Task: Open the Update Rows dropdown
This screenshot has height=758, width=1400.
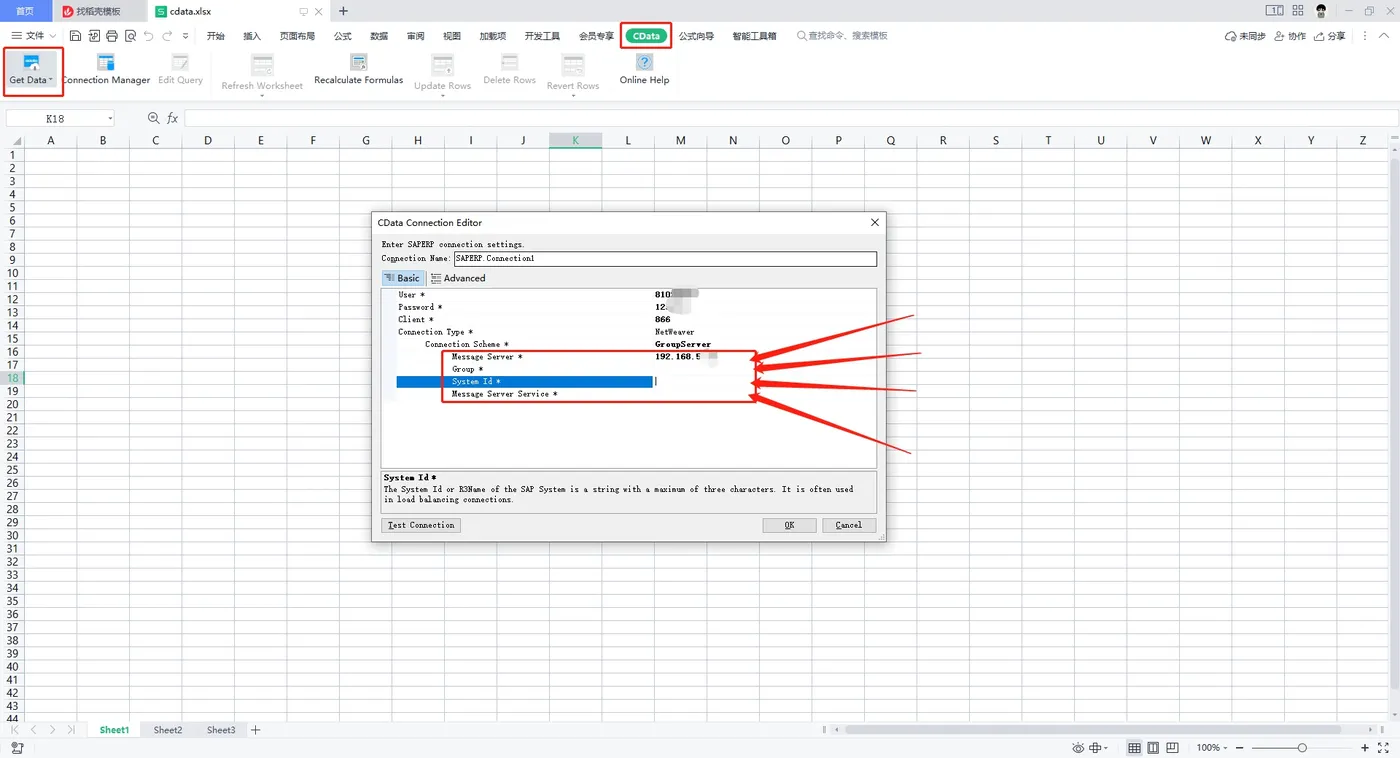Action: click(x=443, y=96)
